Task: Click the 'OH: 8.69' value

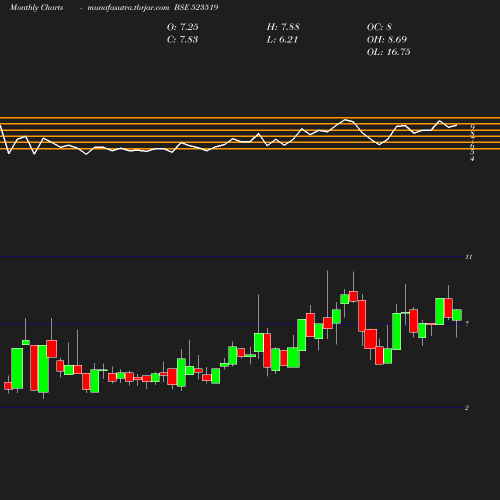Action: pos(387,39)
